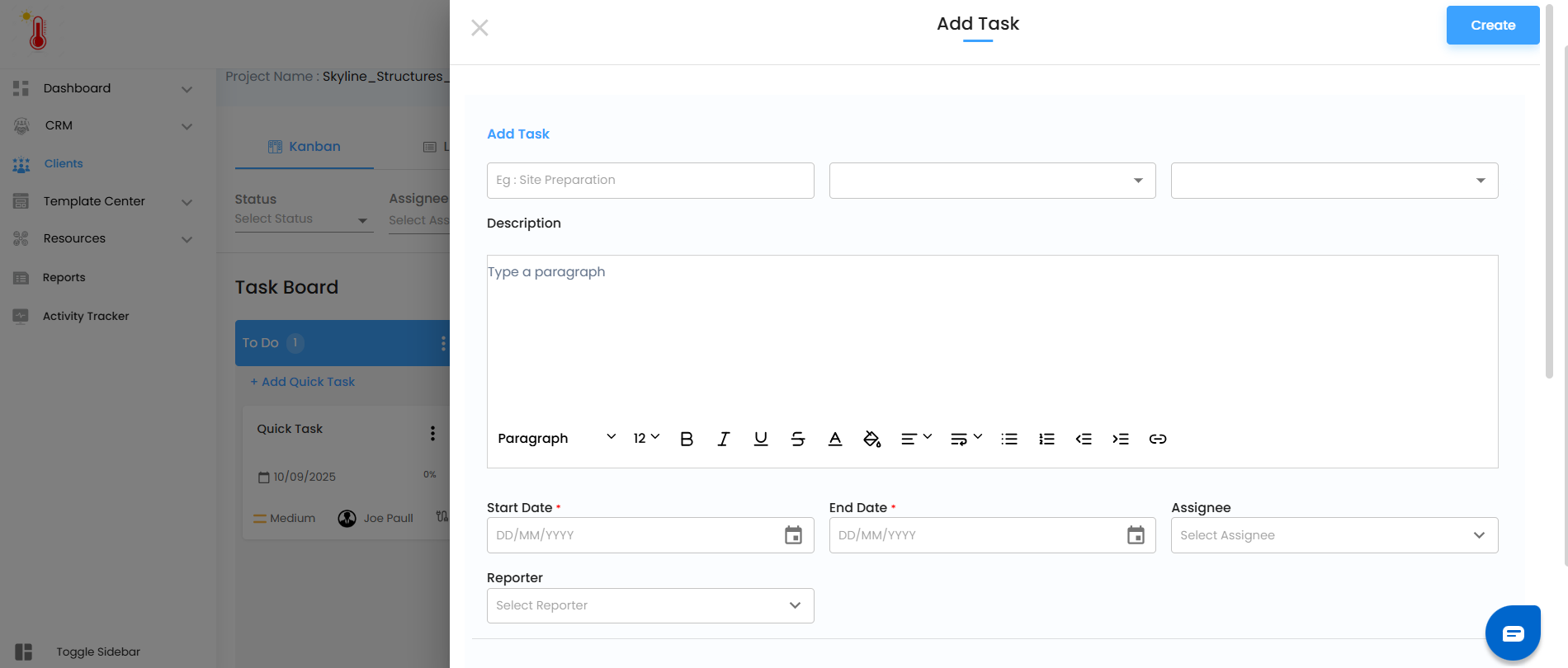
Task: Insert a bulleted list
Action: coord(1009,439)
